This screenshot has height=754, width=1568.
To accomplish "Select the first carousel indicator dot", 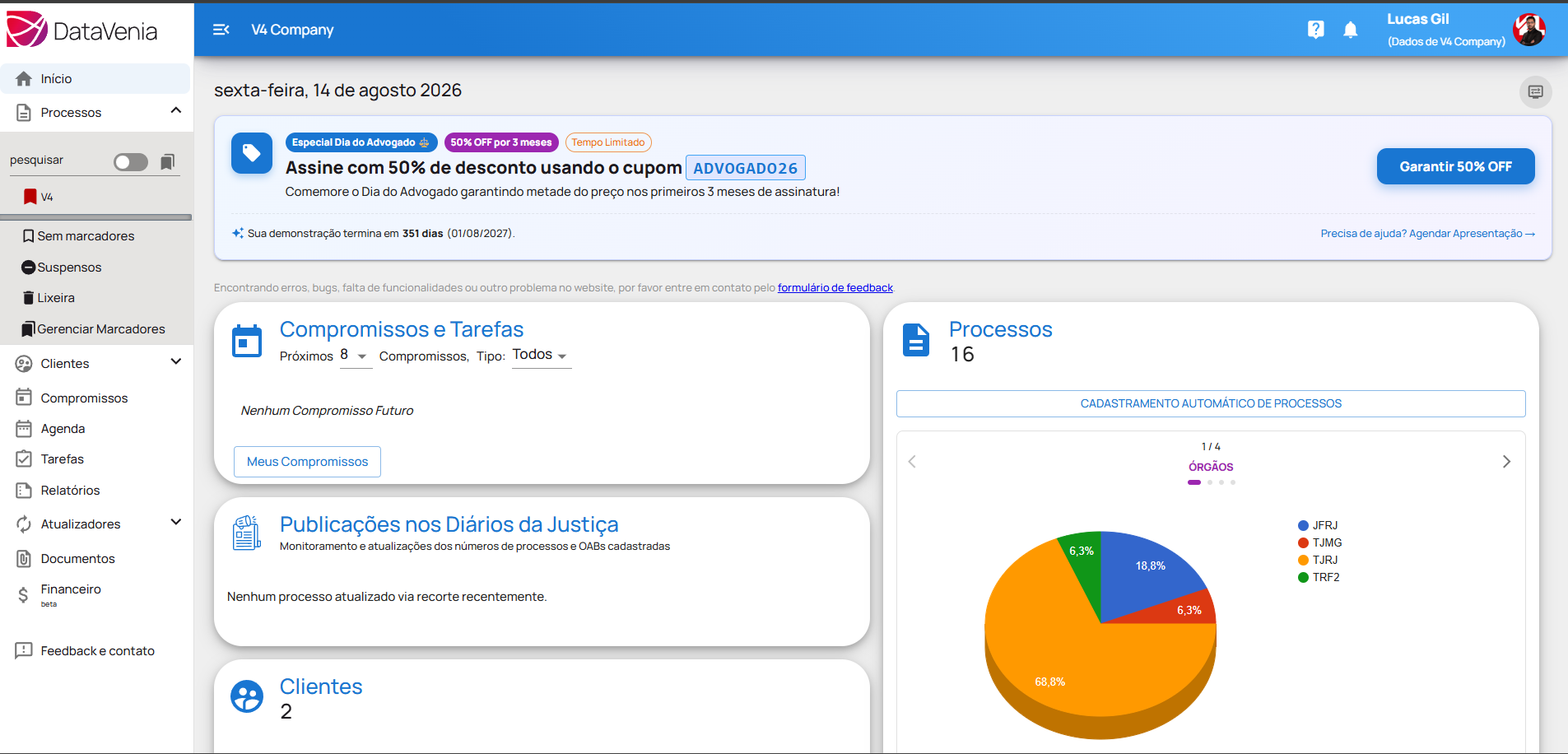I will (1194, 482).
